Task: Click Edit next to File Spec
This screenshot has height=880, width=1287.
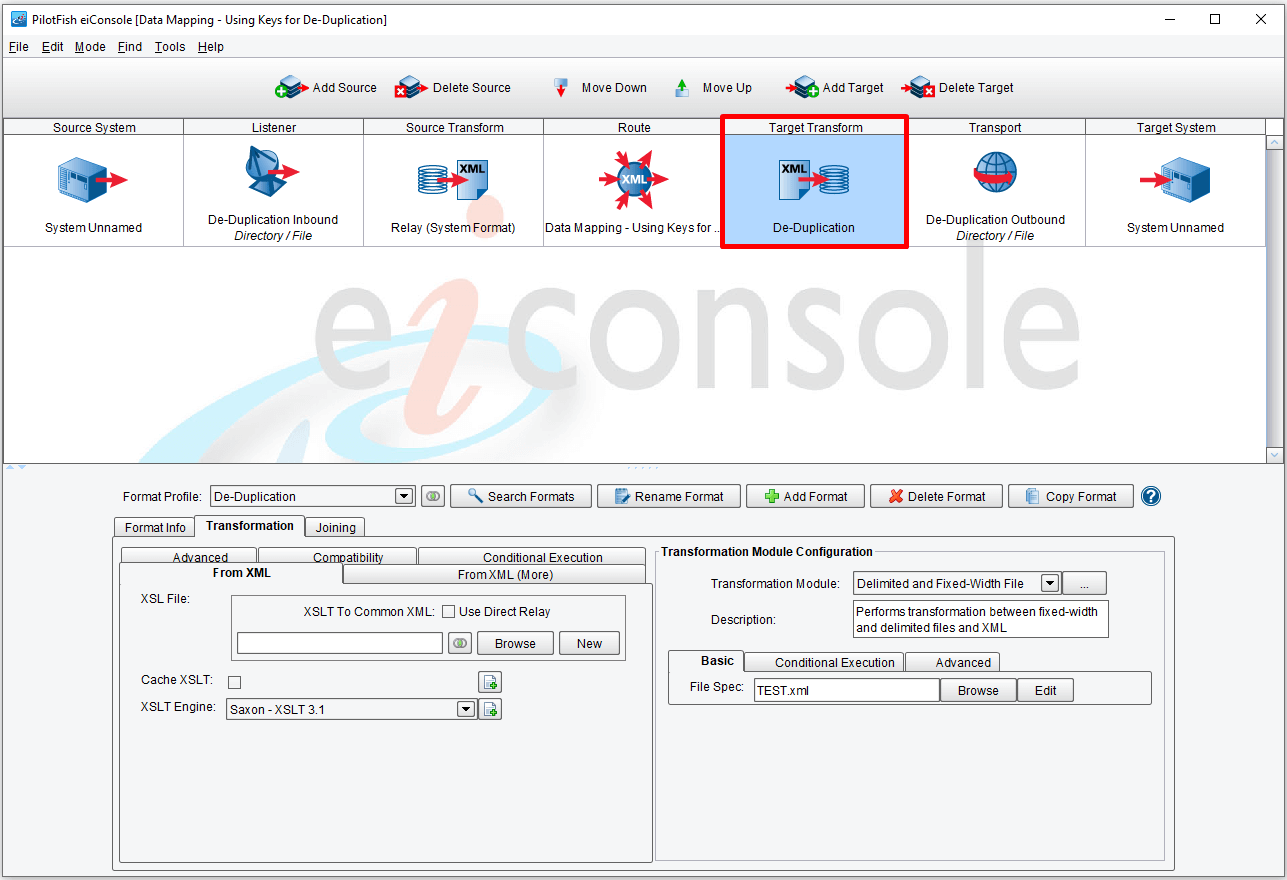Action: click(1045, 690)
